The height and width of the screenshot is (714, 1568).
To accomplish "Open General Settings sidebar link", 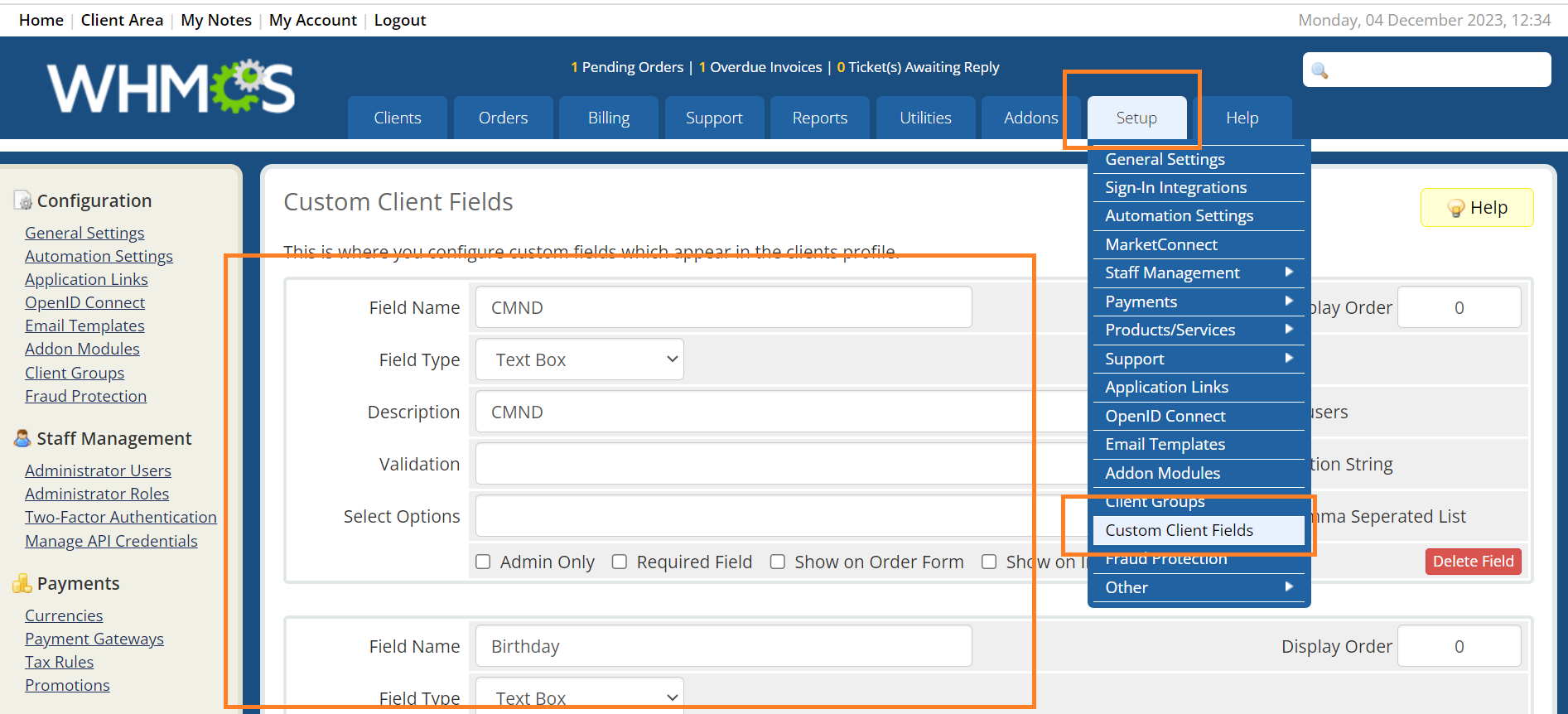I will pyautogui.click(x=84, y=233).
